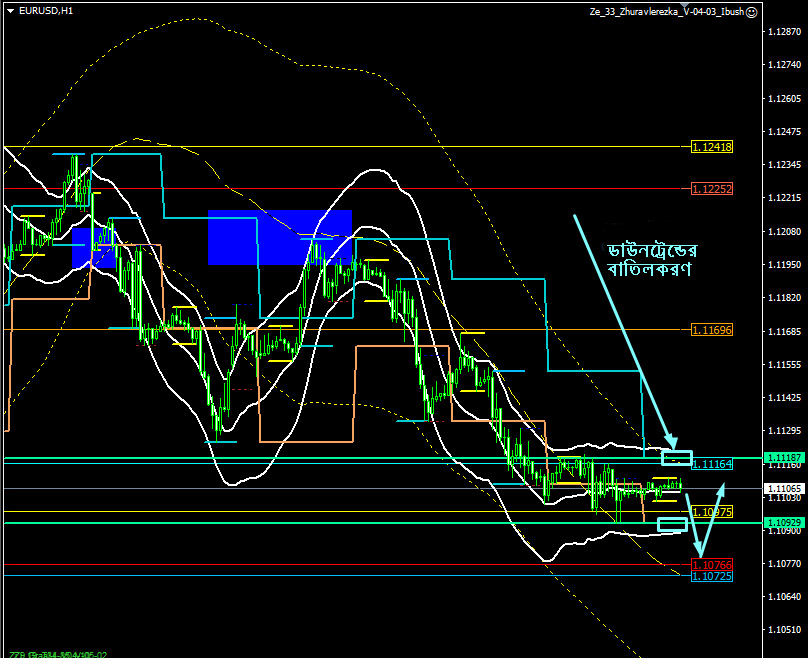Click the 1.11950 value on the price scale

click(x=785, y=264)
